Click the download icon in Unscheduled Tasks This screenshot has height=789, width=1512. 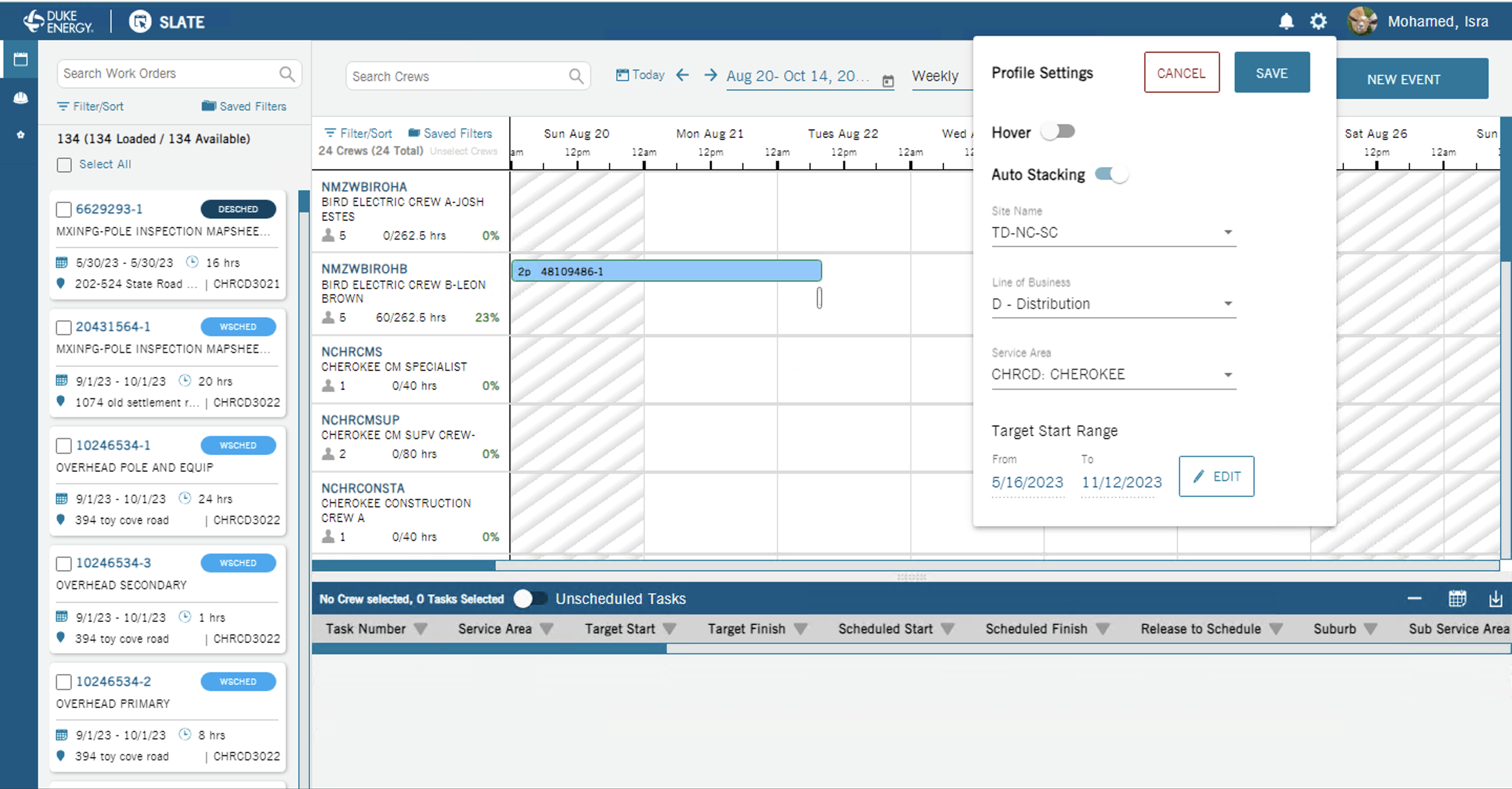[1495, 599]
